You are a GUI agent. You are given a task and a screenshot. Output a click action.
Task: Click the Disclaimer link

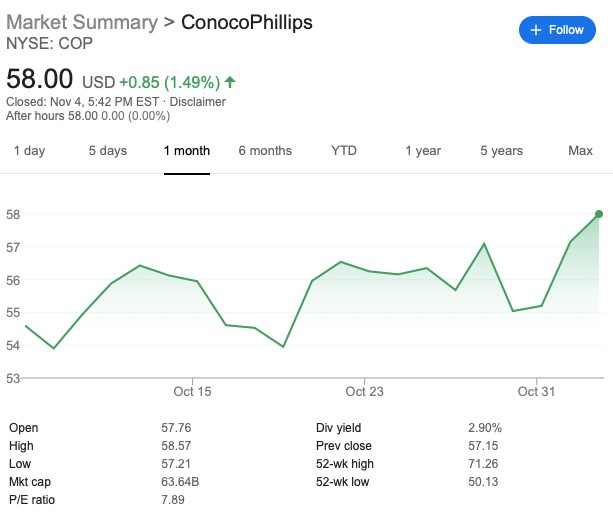coord(199,102)
